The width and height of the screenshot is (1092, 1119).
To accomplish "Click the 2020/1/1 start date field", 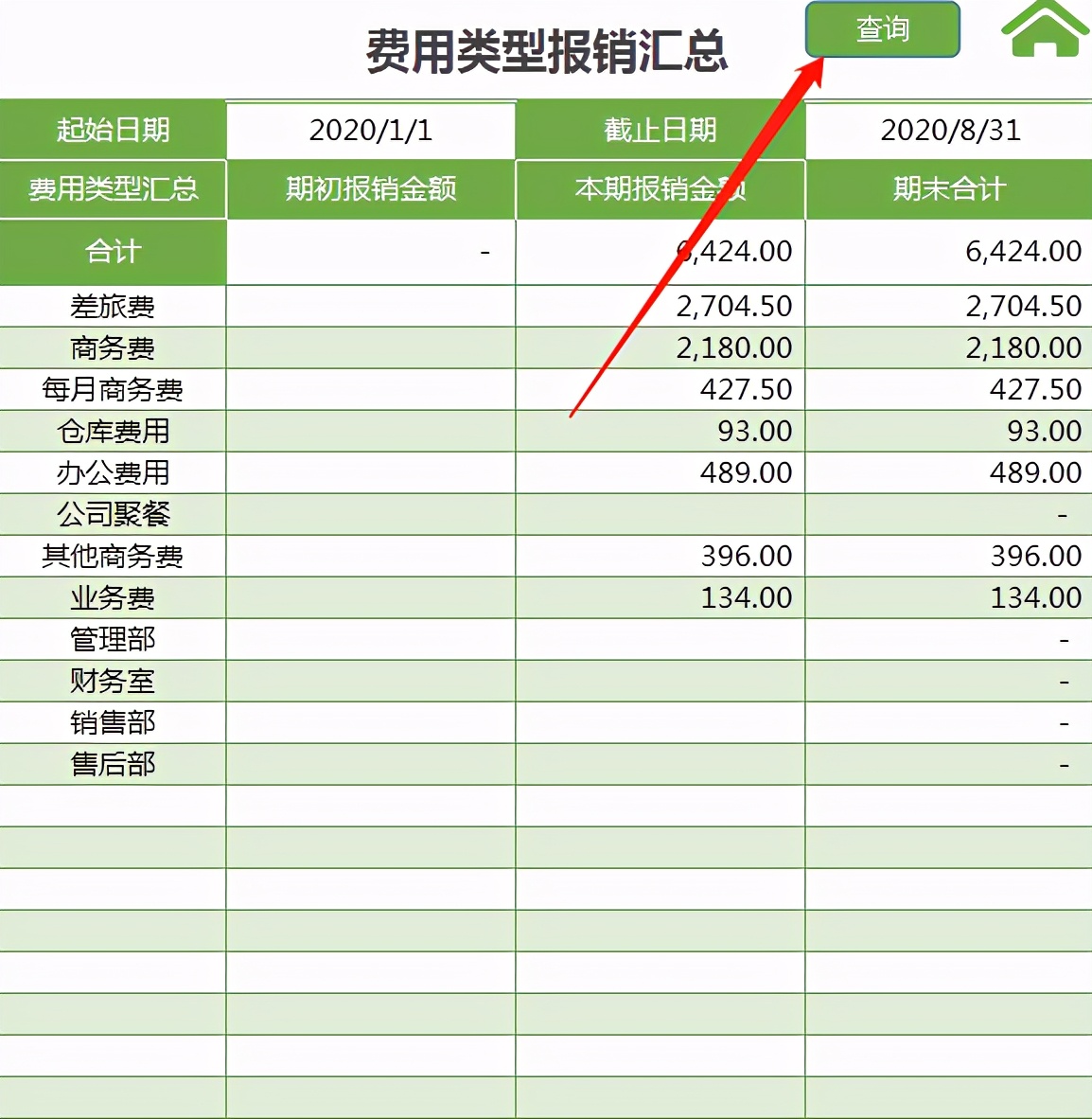I will [x=371, y=130].
